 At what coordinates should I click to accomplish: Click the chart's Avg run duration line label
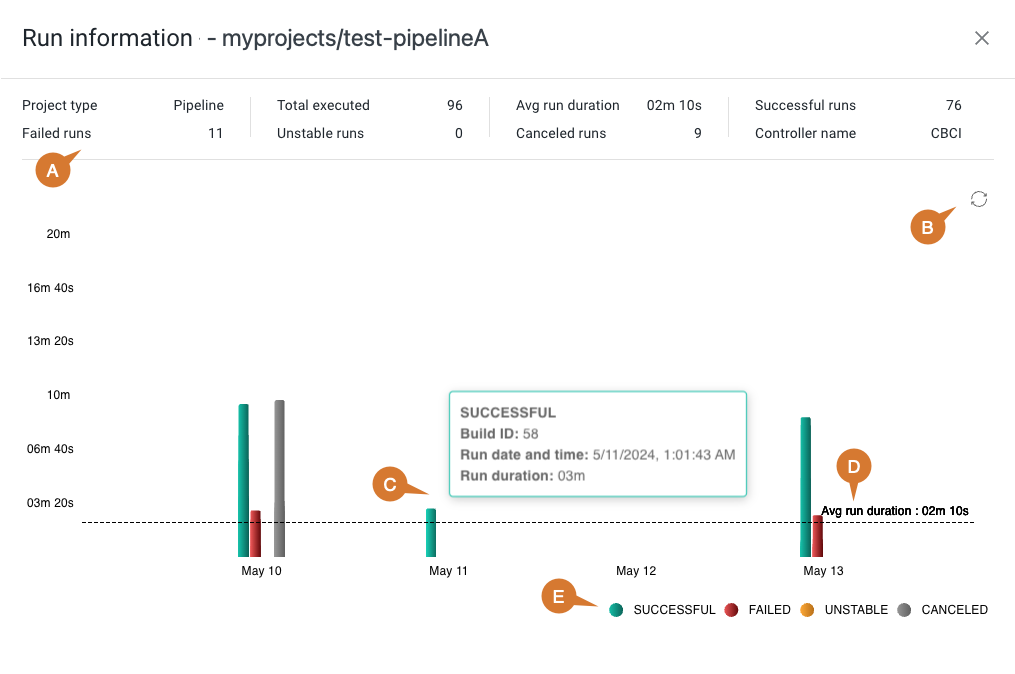coord(894,511)
